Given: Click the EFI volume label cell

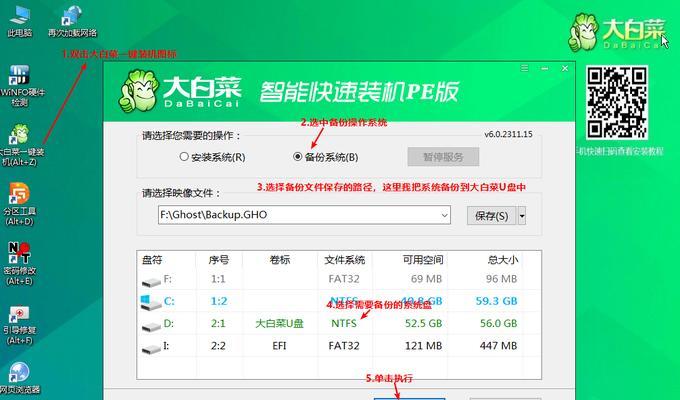Looking at the screenshot, I should (x=279, y=346).
